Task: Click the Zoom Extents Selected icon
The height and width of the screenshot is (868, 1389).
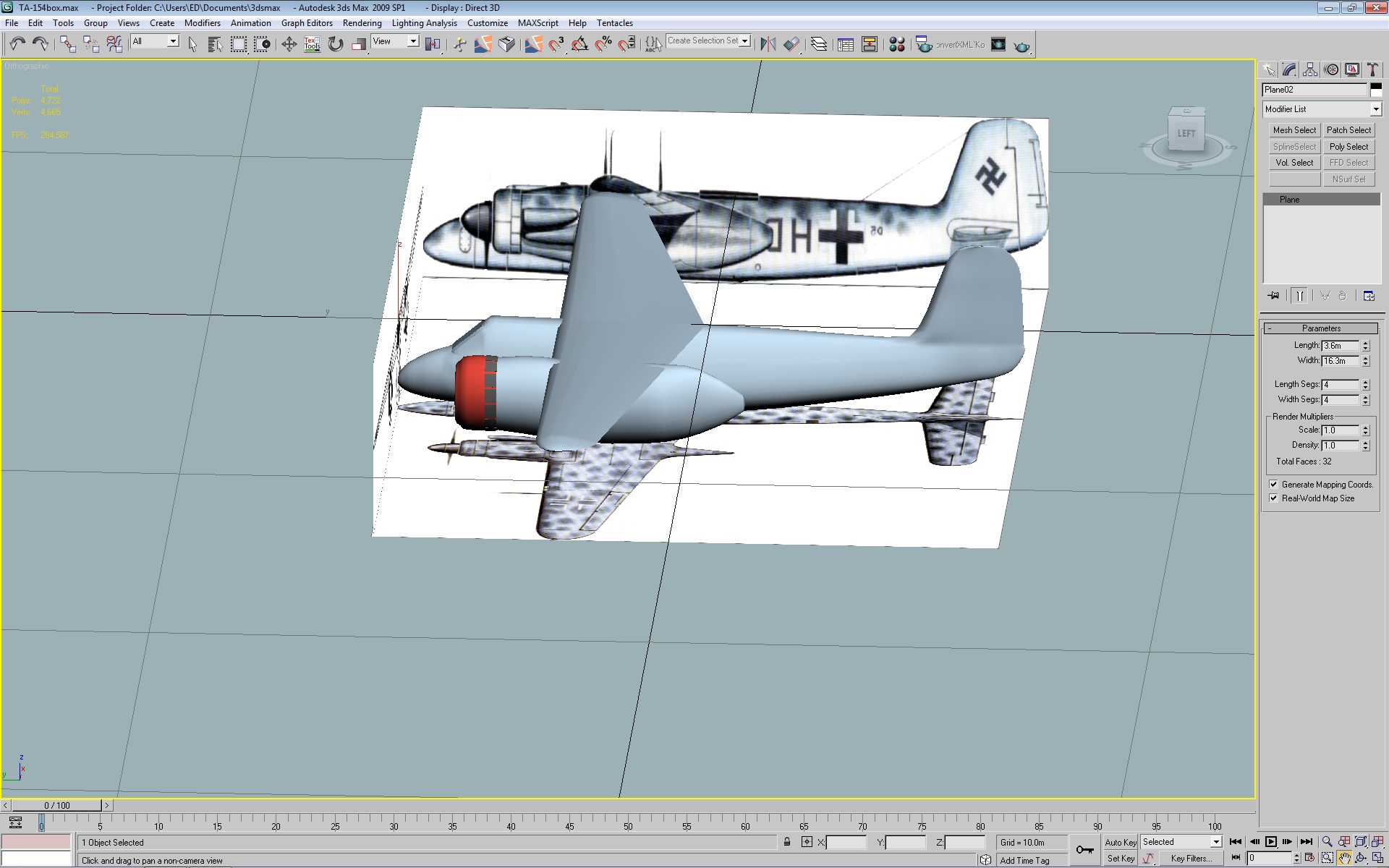Action: point(1362,842)
